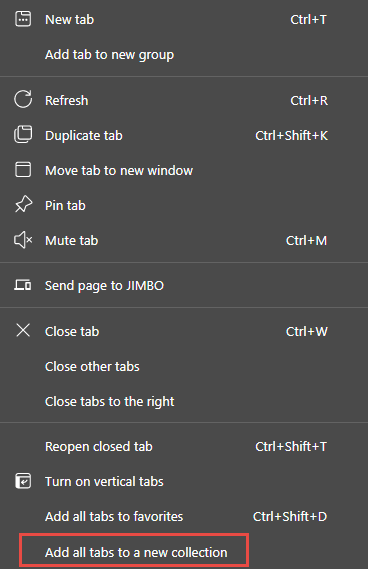Click the Move tab to new window icon
This screenshot has width=368, height=569.
click(x=23, y=170)
